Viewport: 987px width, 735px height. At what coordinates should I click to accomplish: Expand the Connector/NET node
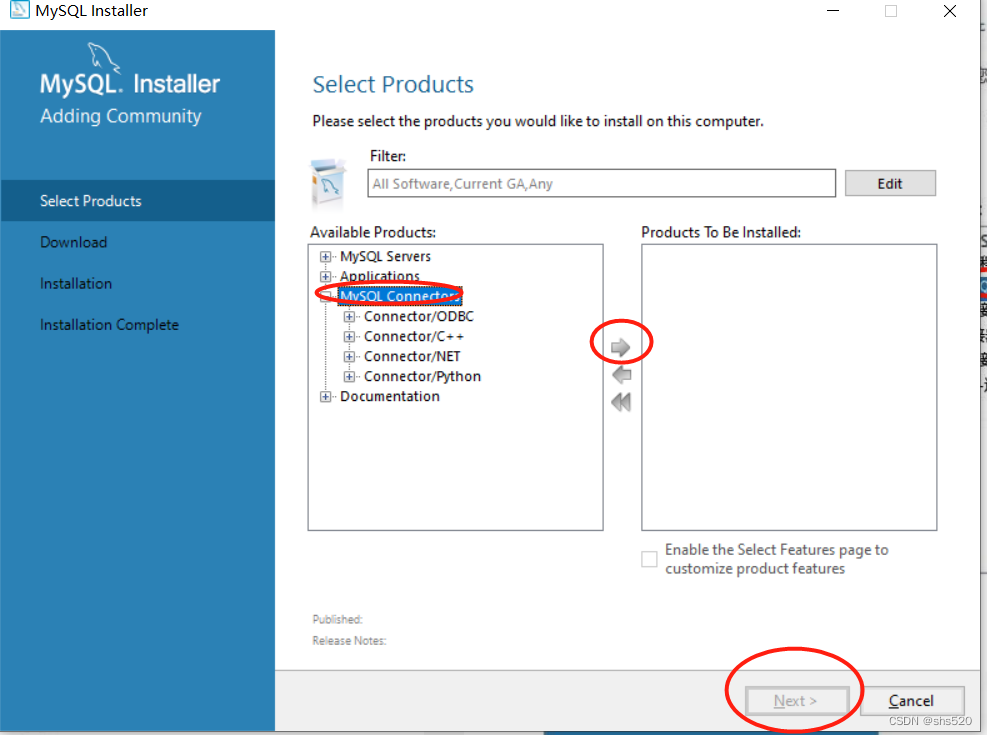point(349,357)
